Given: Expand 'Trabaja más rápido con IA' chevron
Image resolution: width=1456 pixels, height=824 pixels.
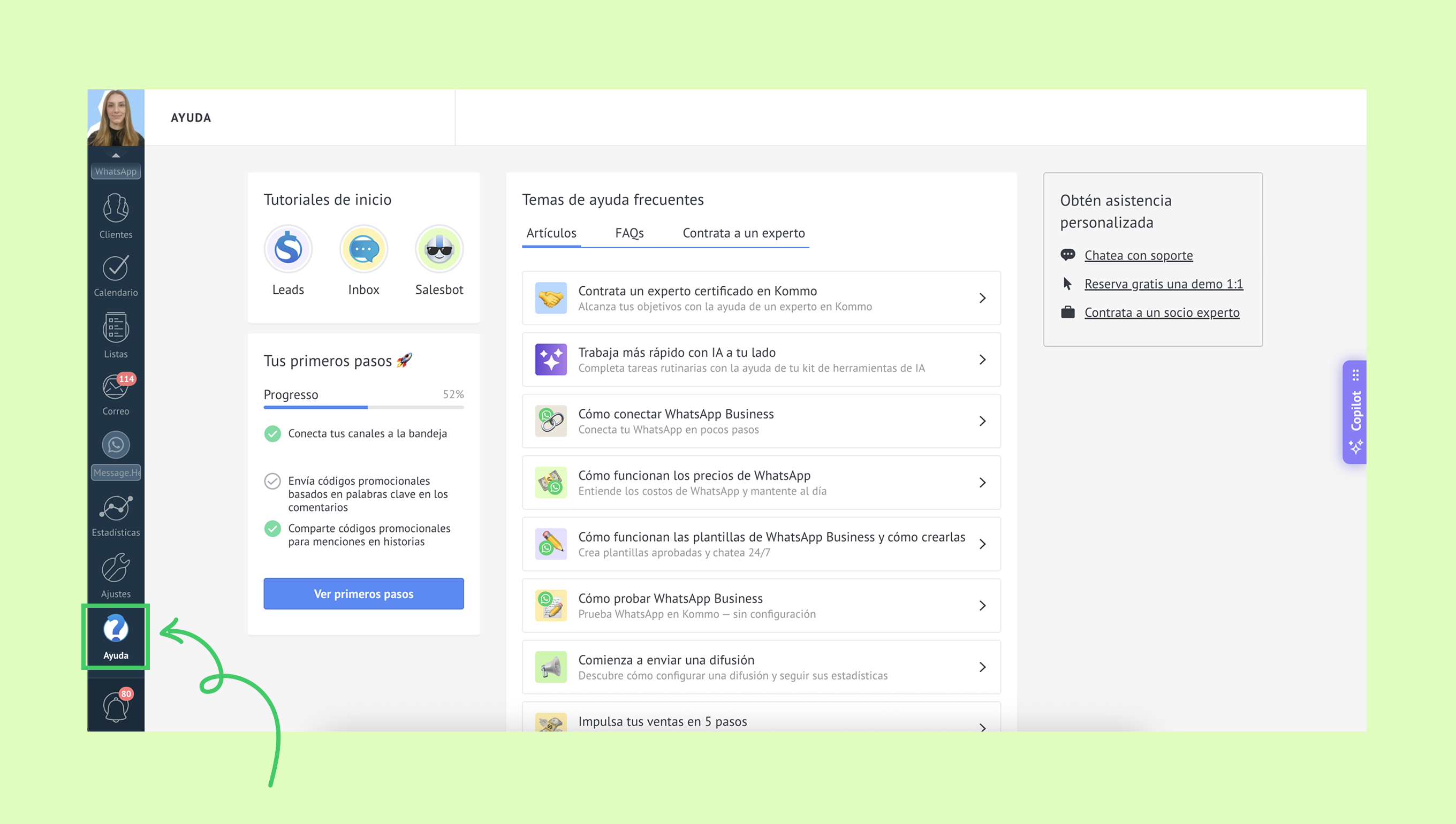Looking at the screenshot, I should [x=982, y=360].
